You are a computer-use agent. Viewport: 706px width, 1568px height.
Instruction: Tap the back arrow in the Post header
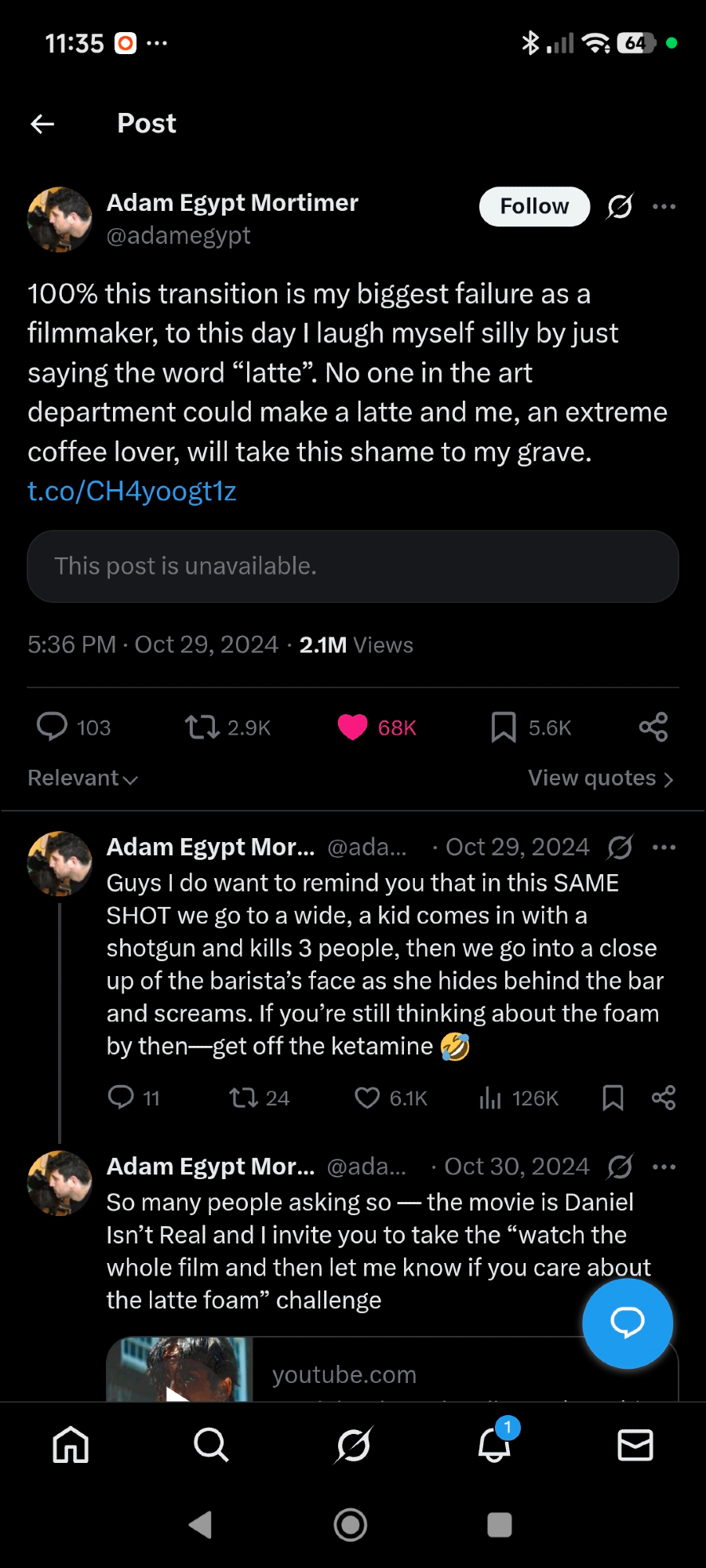click(x=42, y=124)
